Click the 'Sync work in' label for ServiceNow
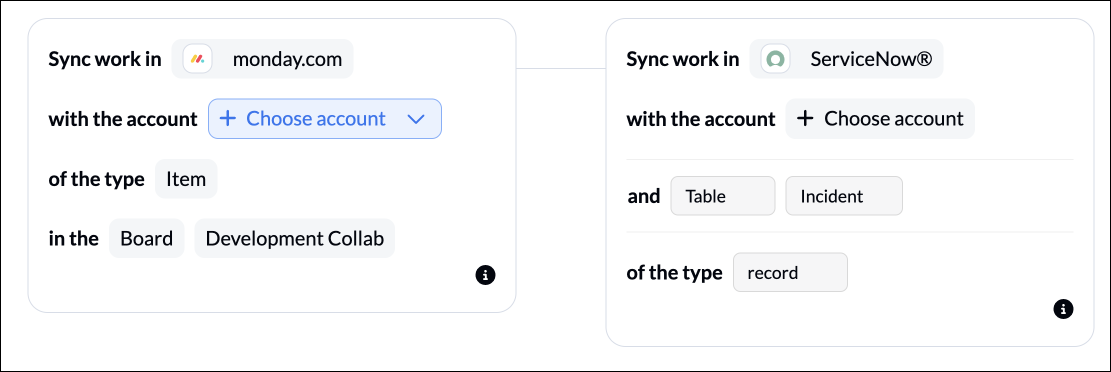1111x372 pixels. pos(682,59)
